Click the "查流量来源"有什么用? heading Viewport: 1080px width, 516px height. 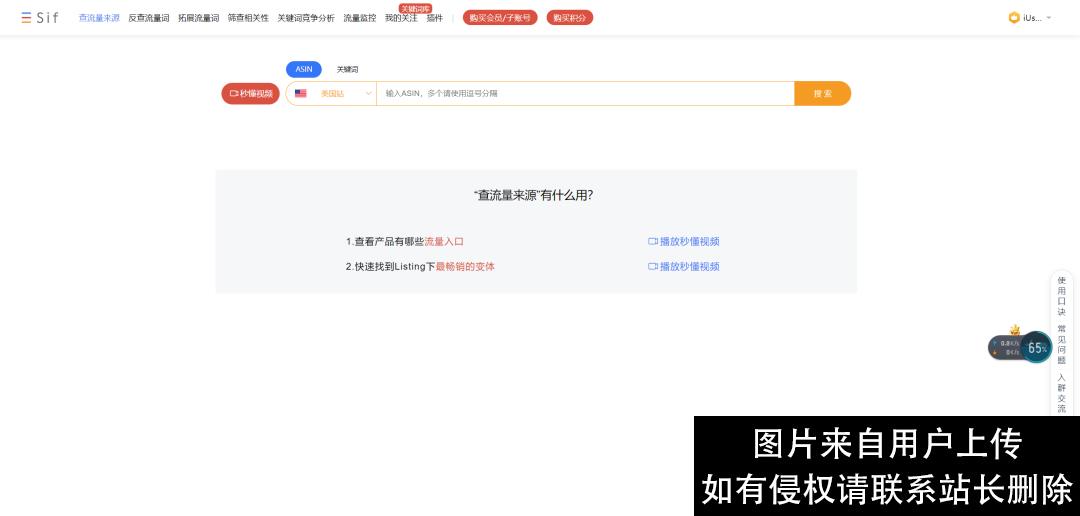534,196
